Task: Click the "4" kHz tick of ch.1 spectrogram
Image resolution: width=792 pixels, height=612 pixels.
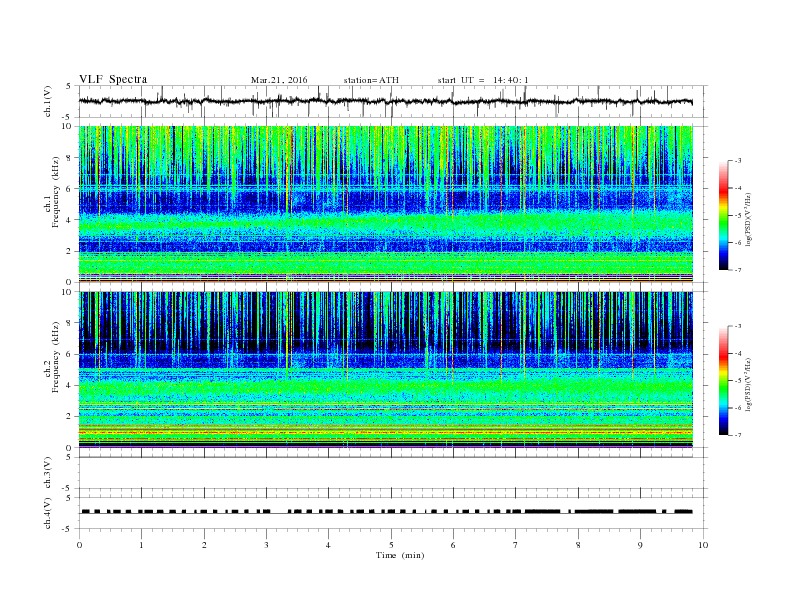Action: click(x=69, y=220)
